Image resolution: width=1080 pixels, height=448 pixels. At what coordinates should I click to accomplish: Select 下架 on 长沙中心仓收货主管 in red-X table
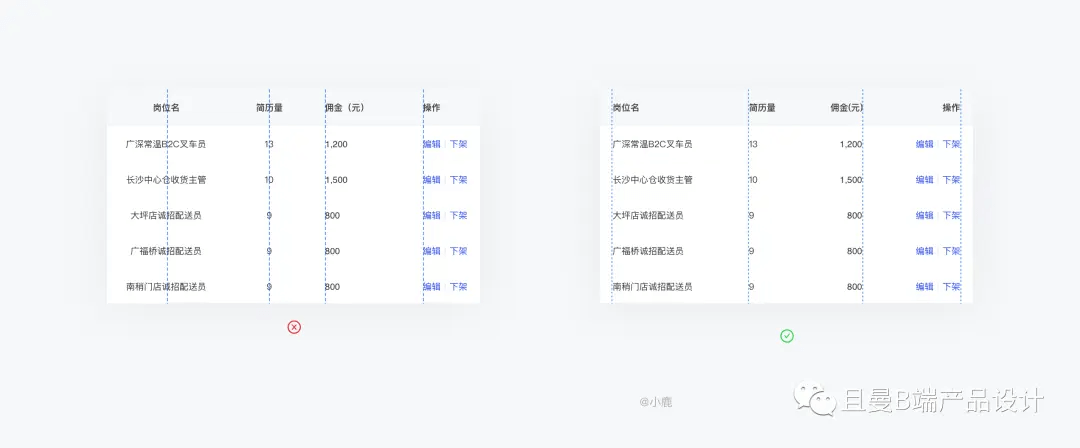(459, 180)
